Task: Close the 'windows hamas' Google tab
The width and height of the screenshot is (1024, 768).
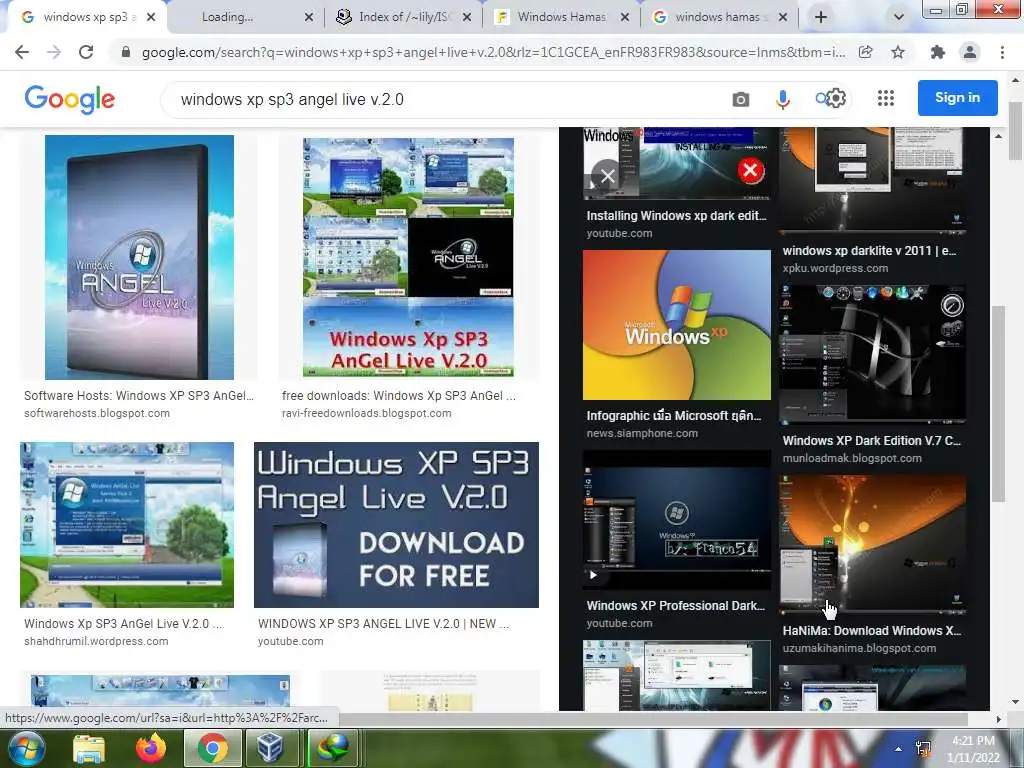Action: click(783, 17)
